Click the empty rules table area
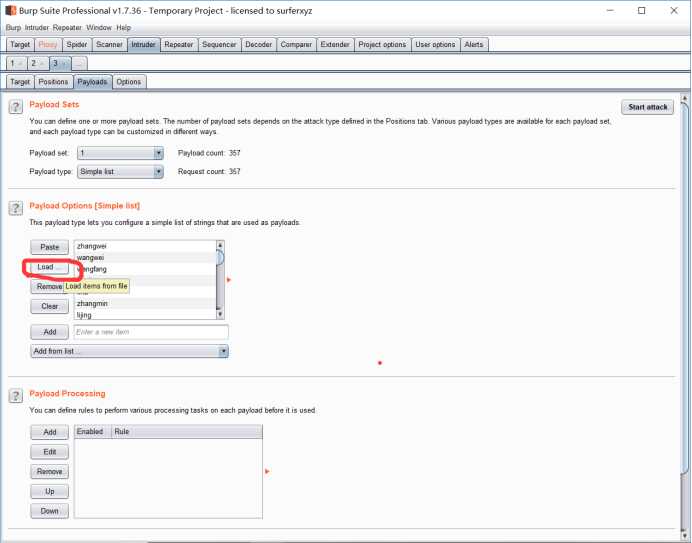The height and width of the screenshot is (543, 692). (x=168, y=478)
